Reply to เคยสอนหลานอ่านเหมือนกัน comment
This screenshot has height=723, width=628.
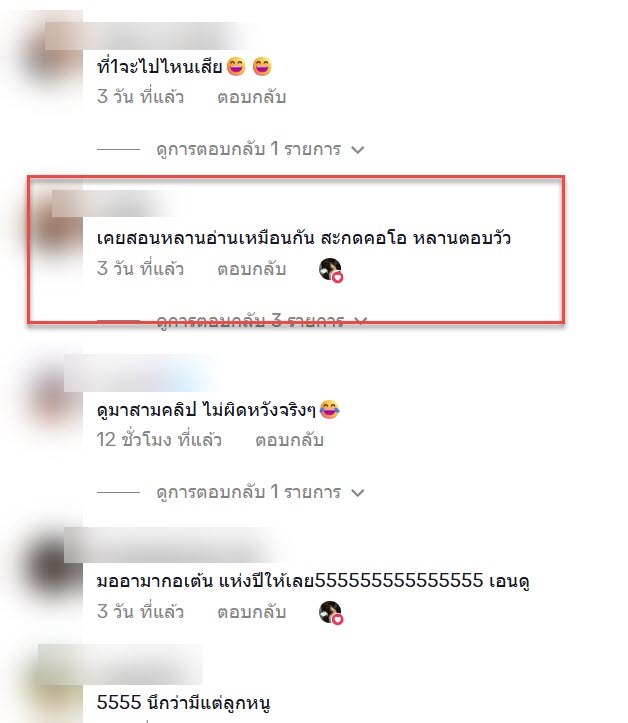click(x=252, y=269)
